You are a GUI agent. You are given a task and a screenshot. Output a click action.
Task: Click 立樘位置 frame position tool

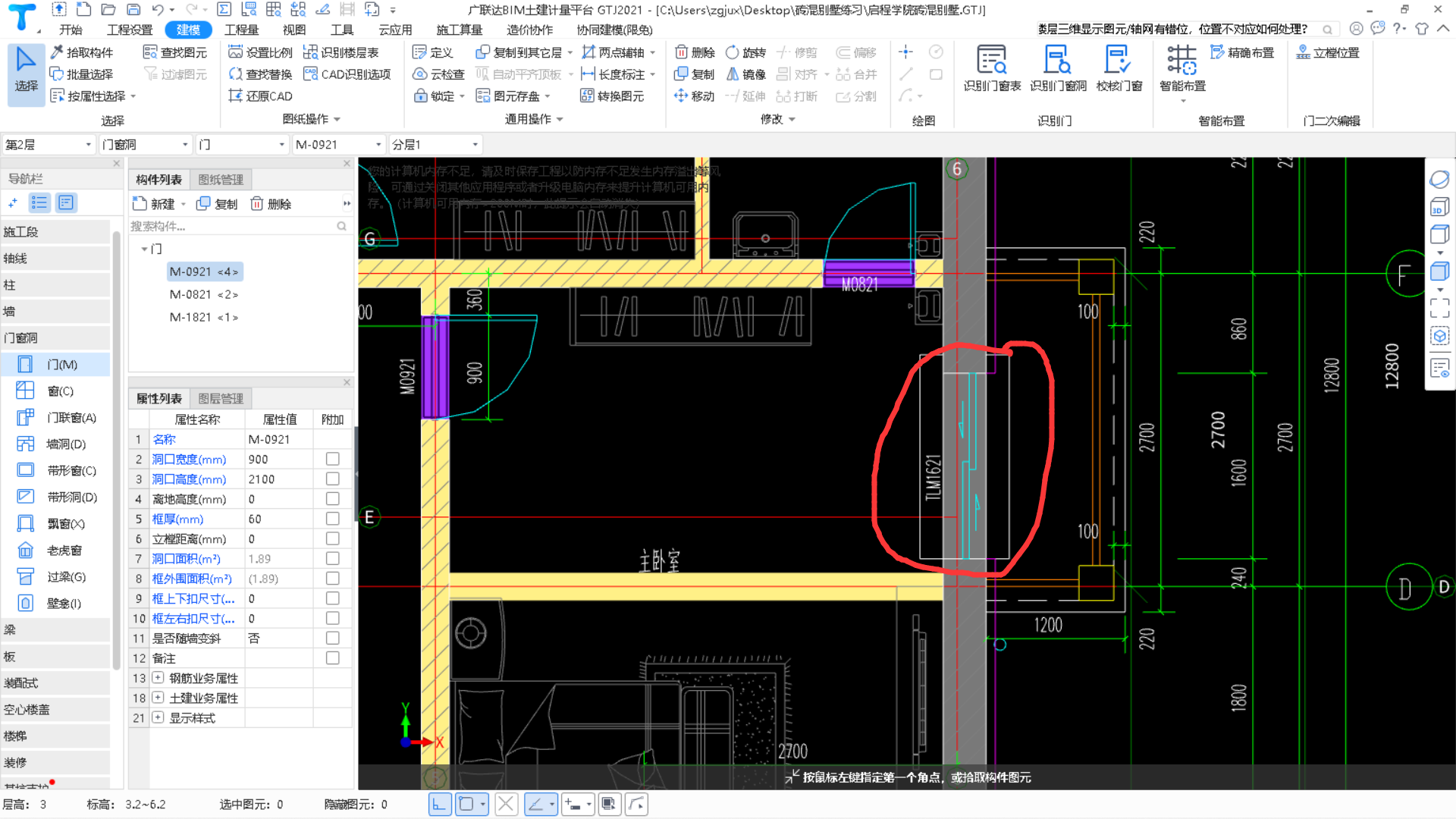[1328, 52]
